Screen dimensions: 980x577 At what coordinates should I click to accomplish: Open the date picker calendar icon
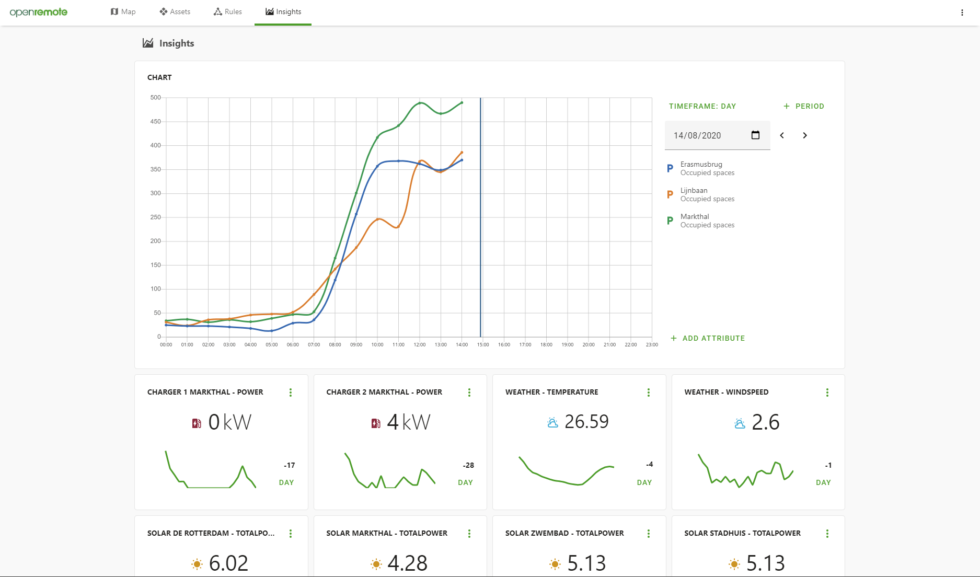756,134
